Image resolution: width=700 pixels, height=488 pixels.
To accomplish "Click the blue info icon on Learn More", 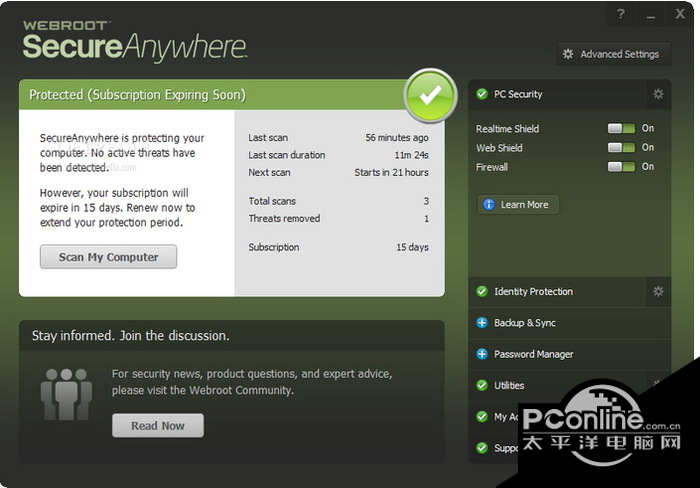I will pyautogui.click(x=489, y=204).
